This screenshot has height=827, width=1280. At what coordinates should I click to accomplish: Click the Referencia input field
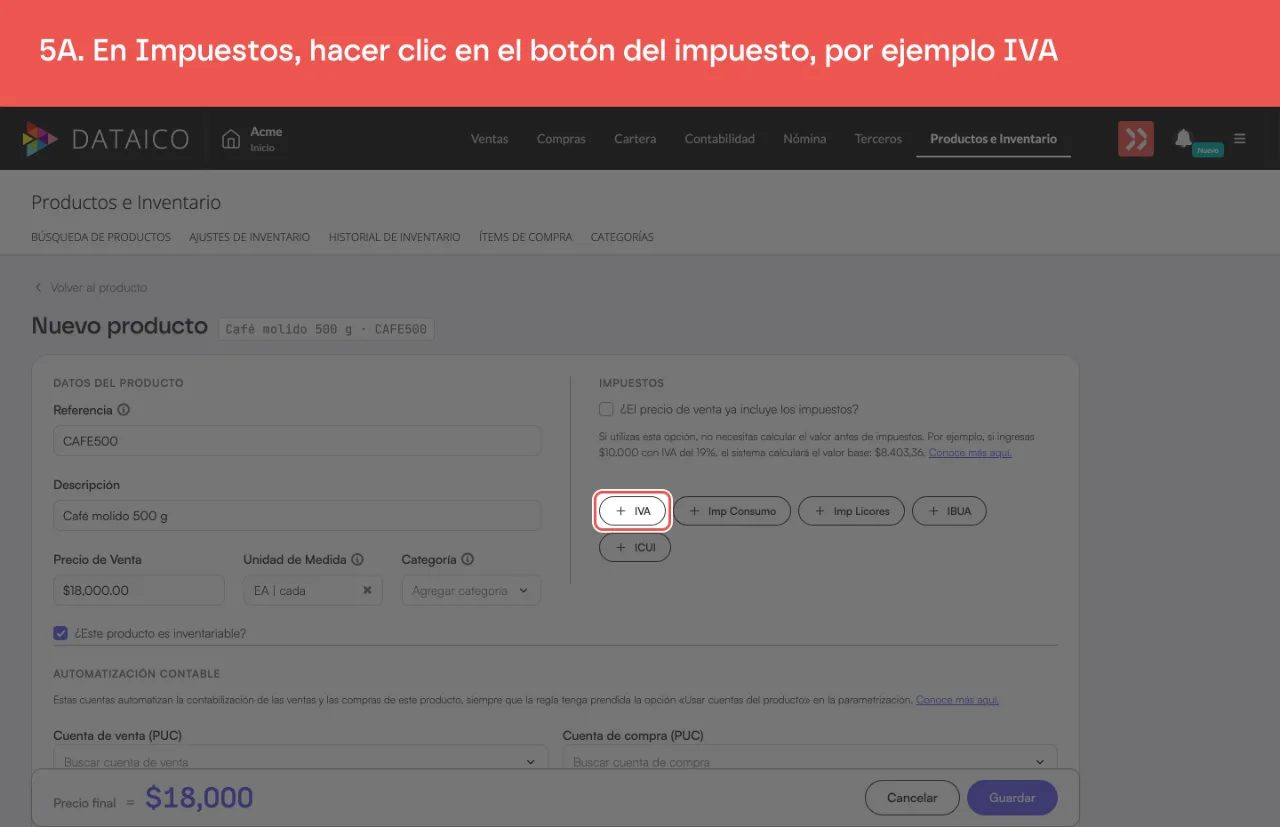(x=297, y=441)
